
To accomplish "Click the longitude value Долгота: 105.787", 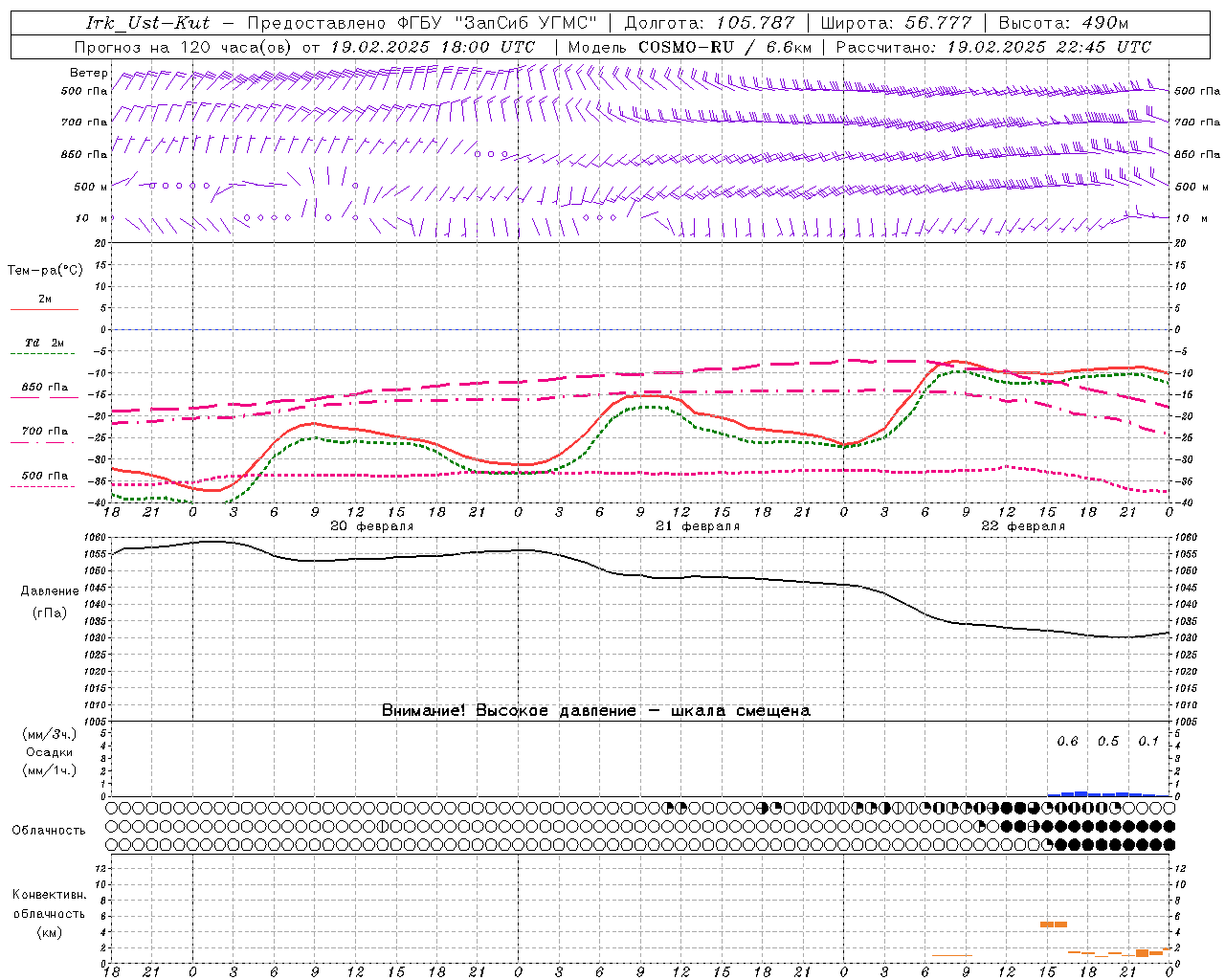I will coord(709,23).
